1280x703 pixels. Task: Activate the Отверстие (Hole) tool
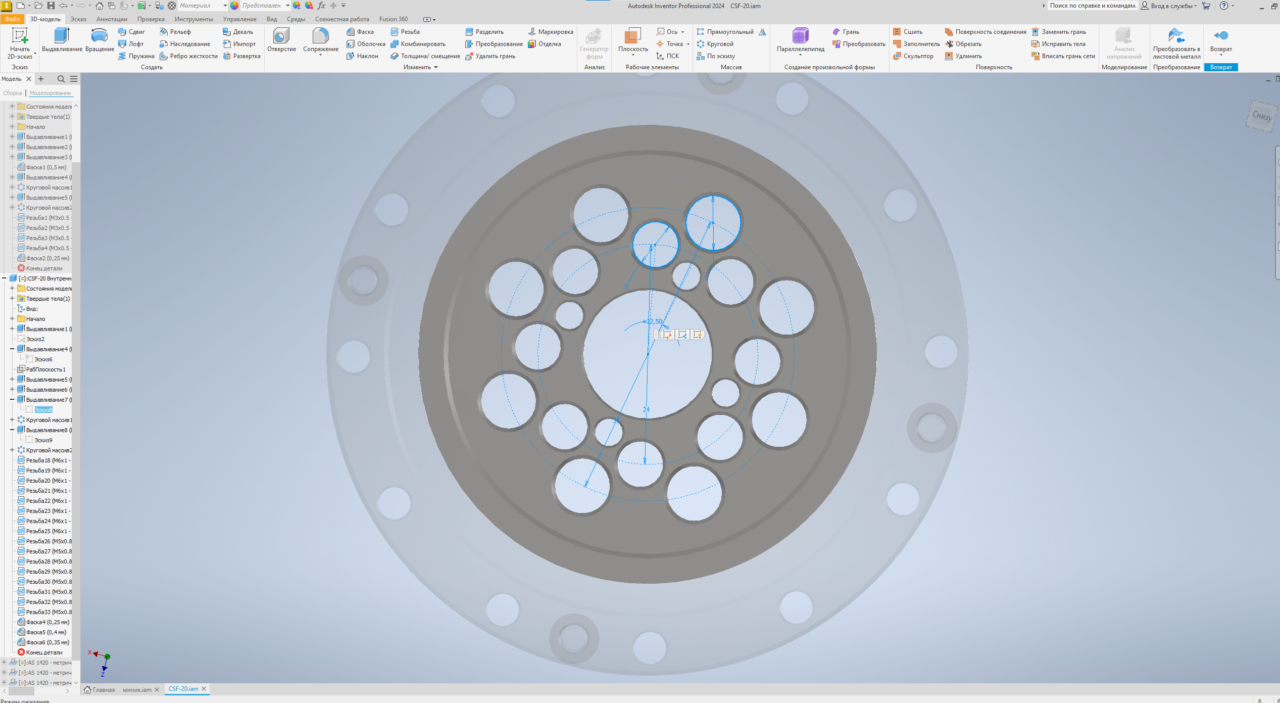(282, 40)
